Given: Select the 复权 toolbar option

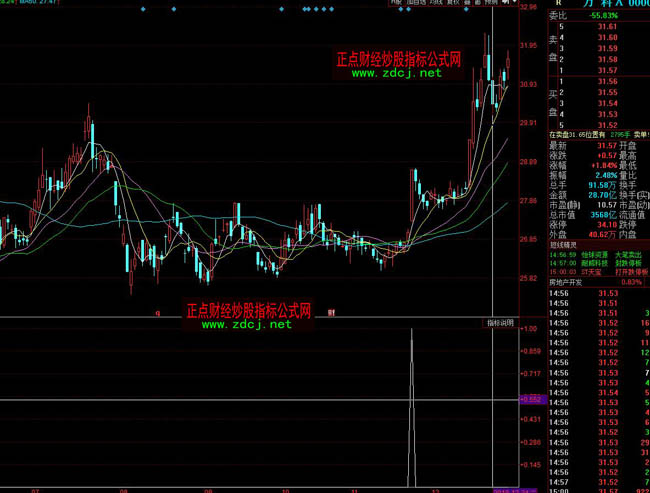Looking at the screenshot, I should [x=453, y=3].
